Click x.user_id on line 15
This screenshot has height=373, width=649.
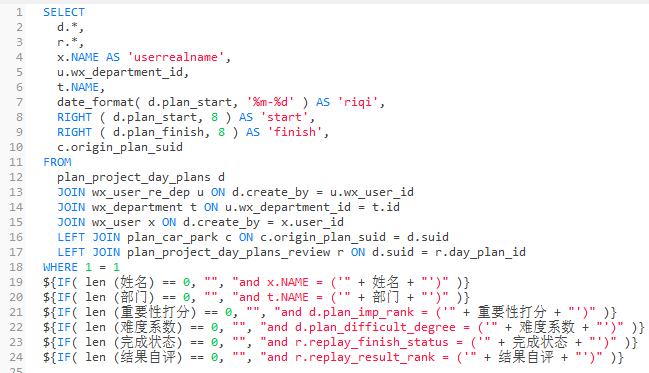(312, 222)
